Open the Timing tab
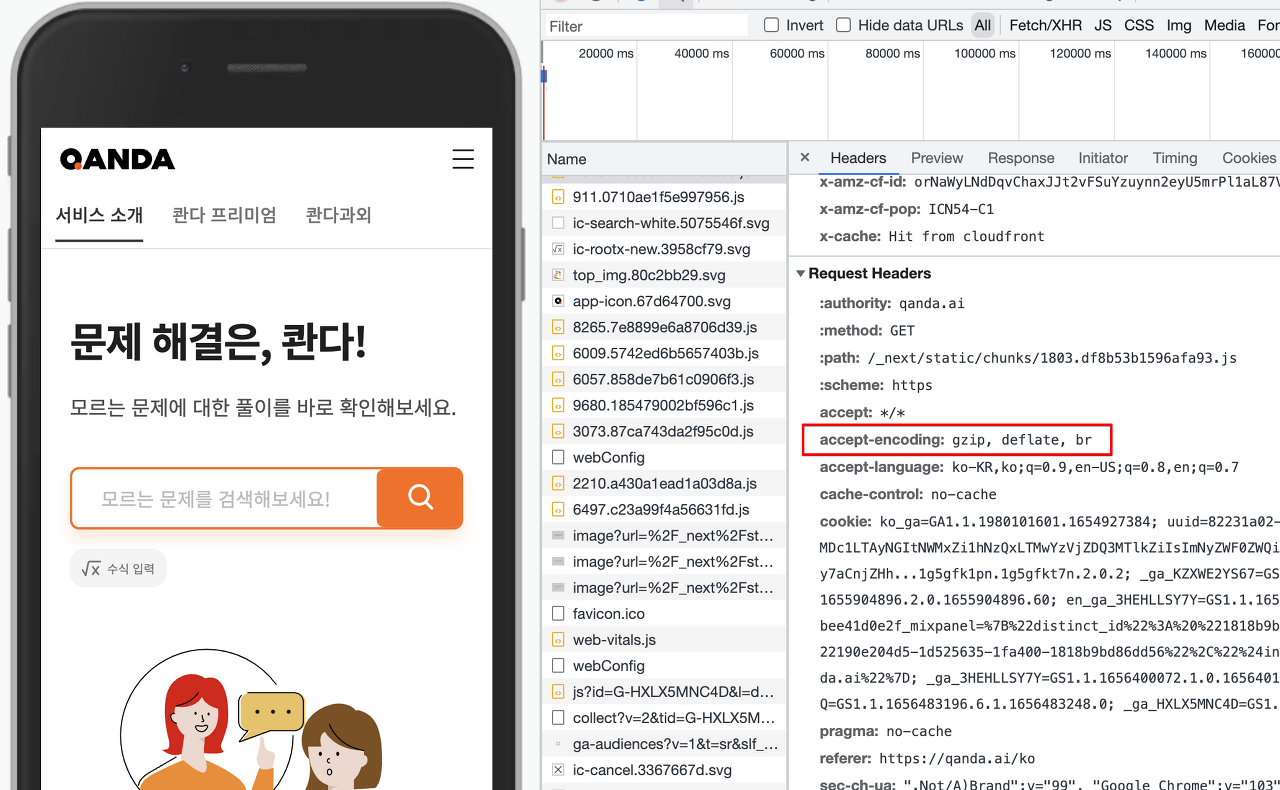The height and width of the screenshot is (790, 1280). [1175, 158]
